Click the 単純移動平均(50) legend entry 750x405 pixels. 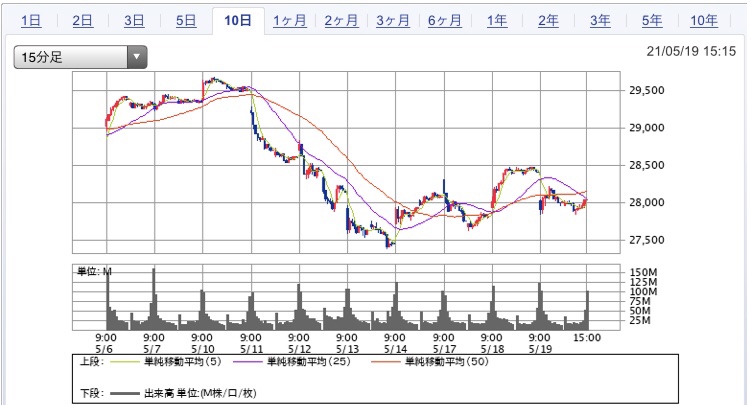point(447,361)
